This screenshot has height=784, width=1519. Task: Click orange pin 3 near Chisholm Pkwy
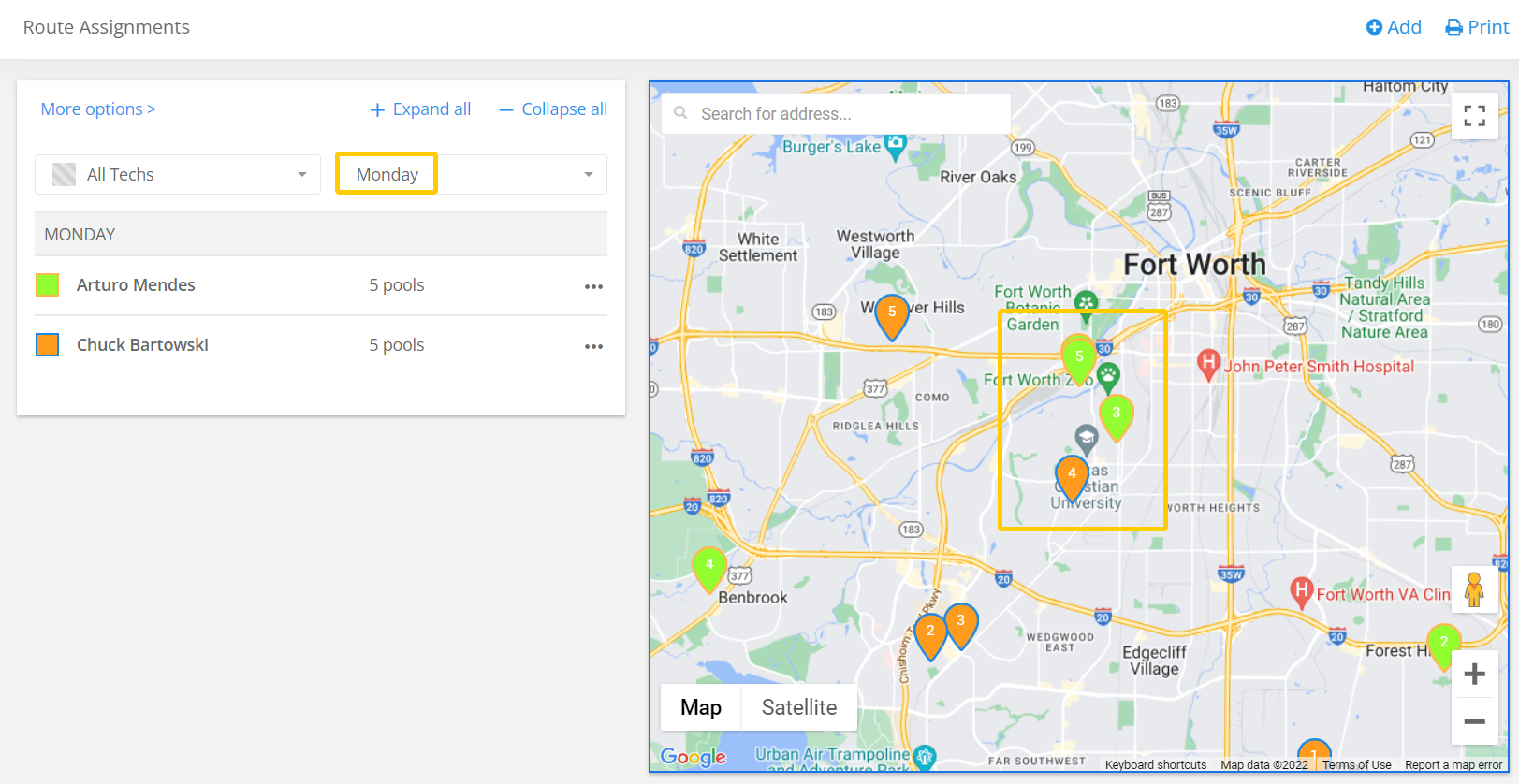pos(961,626)
